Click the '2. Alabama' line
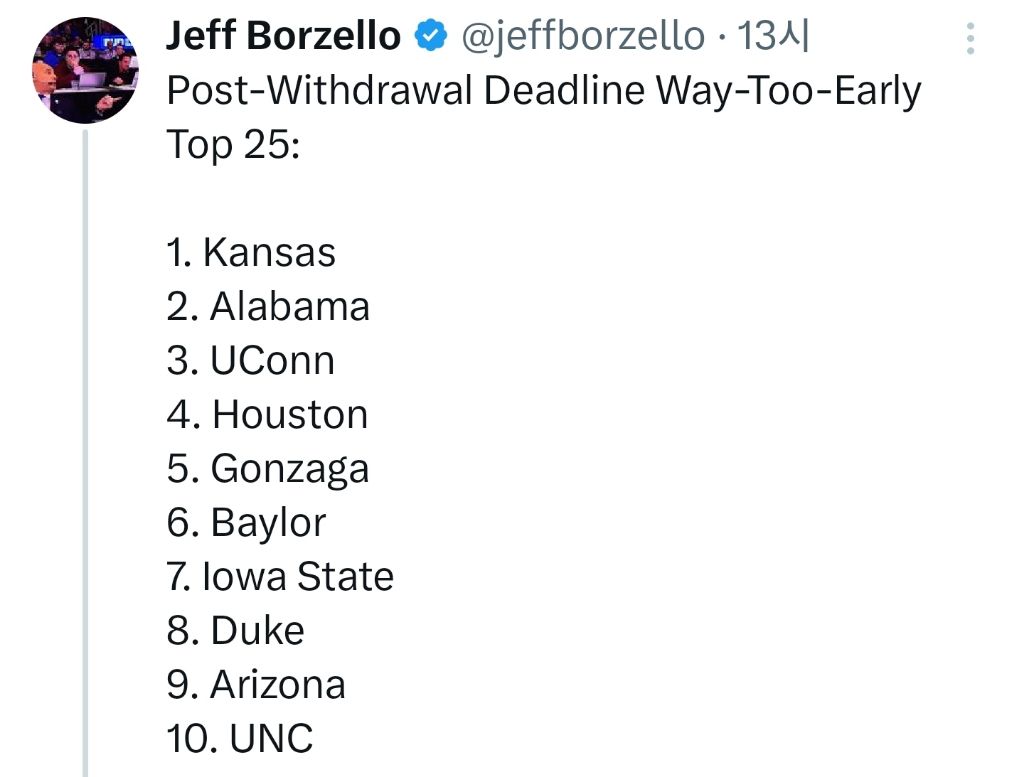 (268, 307)
